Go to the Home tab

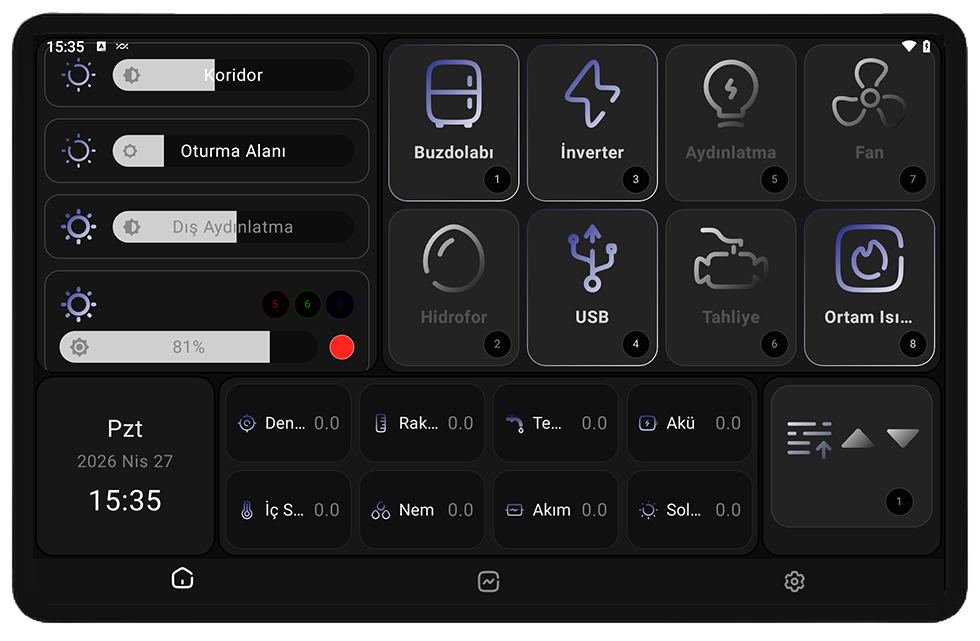[x=182, y=579]
